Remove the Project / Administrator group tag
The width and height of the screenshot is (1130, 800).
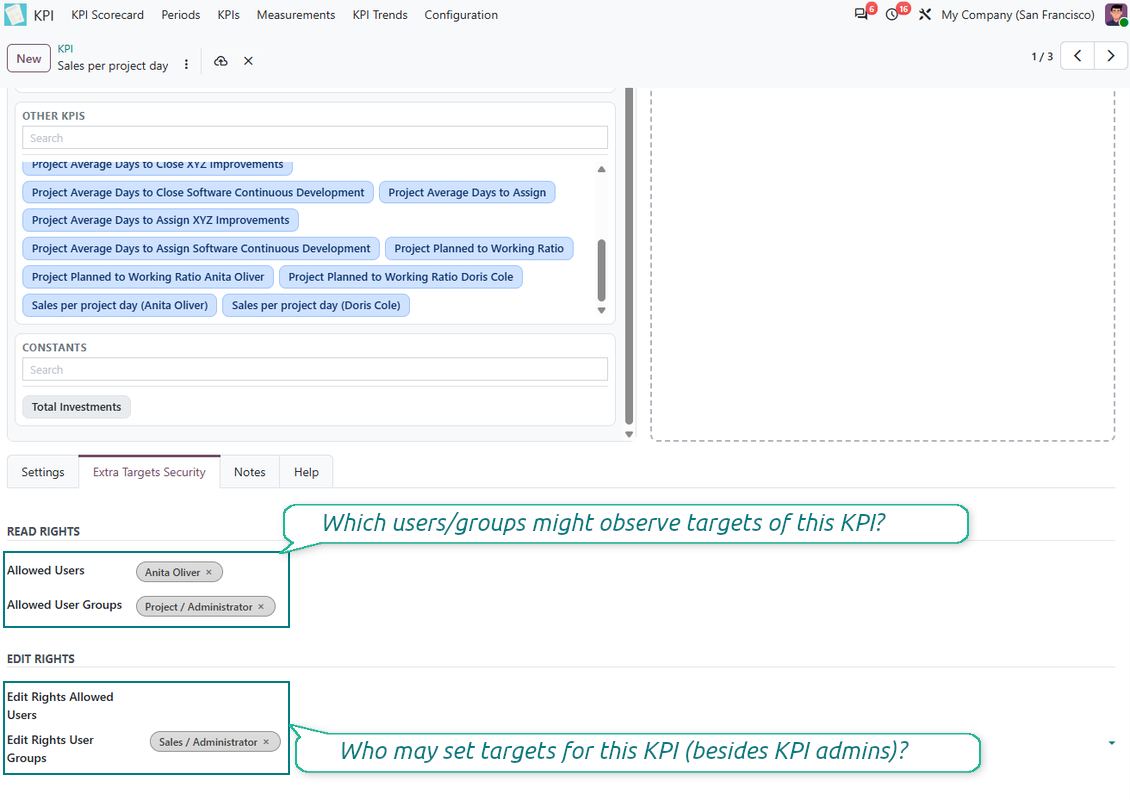coord(261,607)
